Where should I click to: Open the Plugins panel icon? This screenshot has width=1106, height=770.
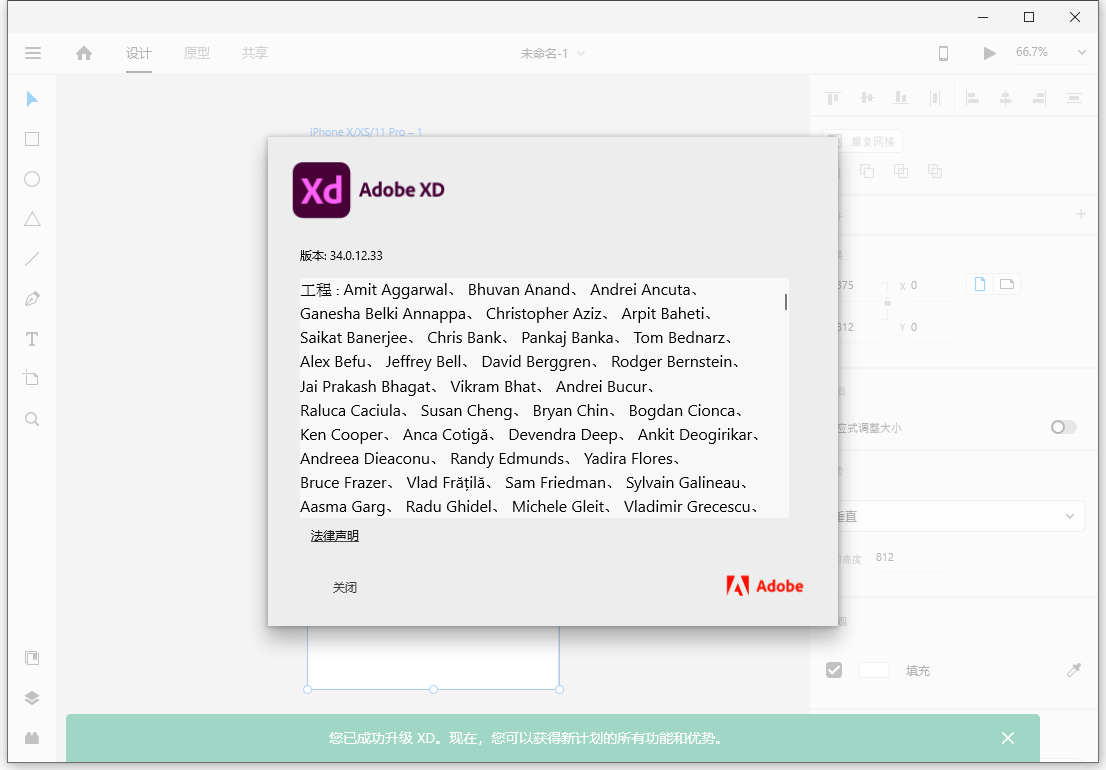pyautogui.click(x=32, y=738)
